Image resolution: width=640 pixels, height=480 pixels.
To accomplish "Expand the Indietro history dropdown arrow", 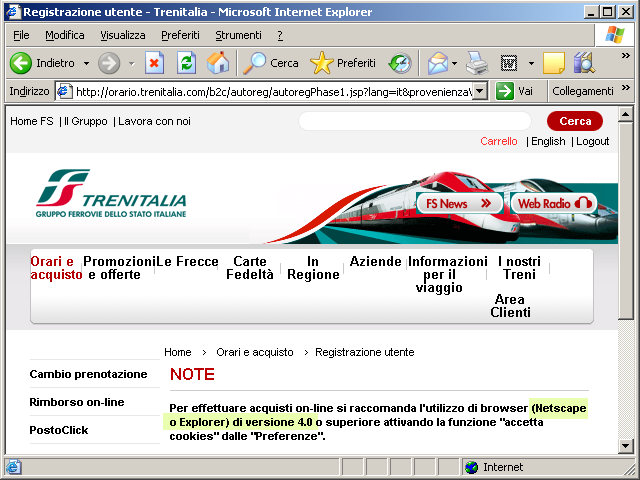I will point(86,63).
